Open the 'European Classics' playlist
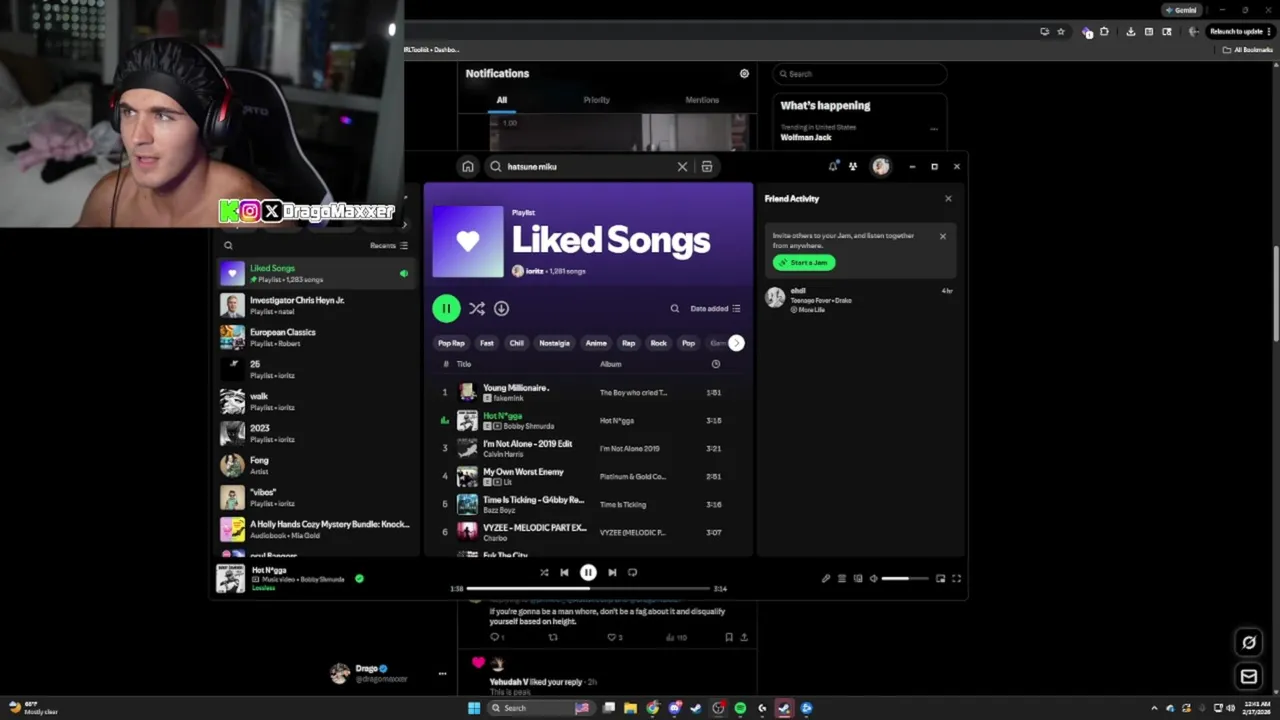This screenshot has width=1280, height=720. pos(315,337)
